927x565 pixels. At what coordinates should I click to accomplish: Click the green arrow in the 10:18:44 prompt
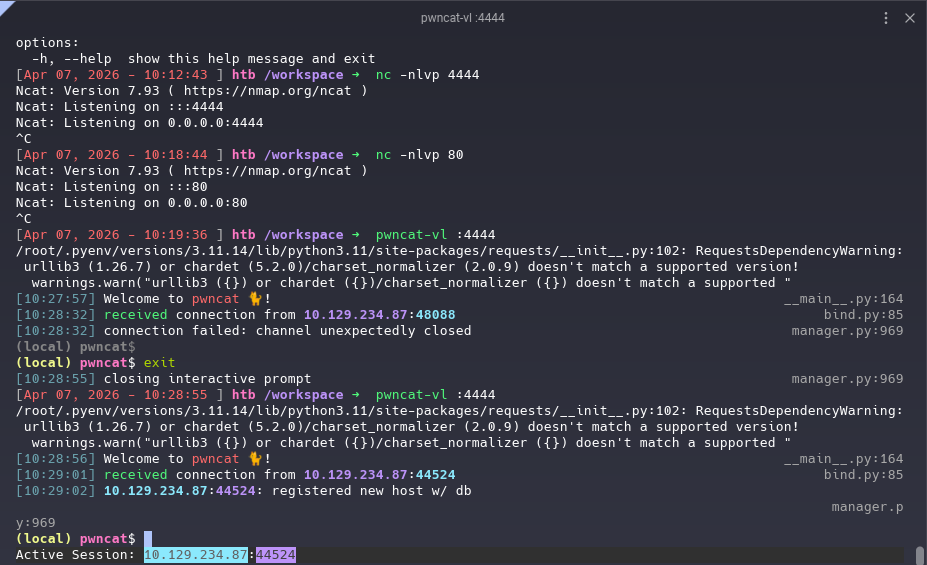(355, 155)
